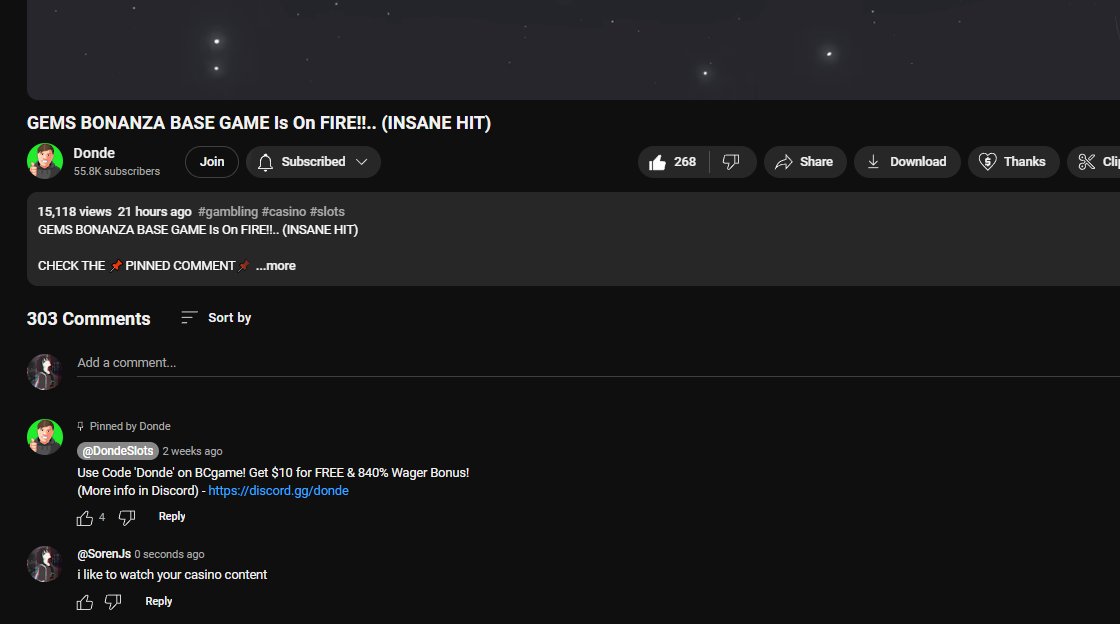Open the Subscribed notification dropdown
Image resolution: width=1120 pixels, height=624 pixels.
pyautogui.click(x=313, y=162)
